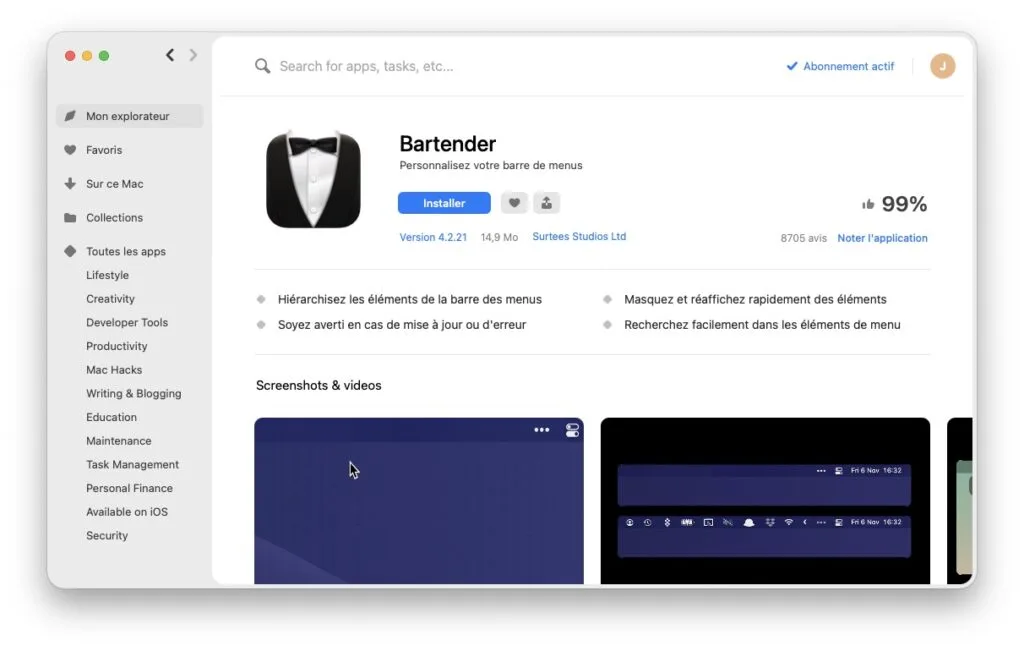1024x651 pixels.
Task: Toggle Bartender as favorite with the heart button
Action: (514, 202)
